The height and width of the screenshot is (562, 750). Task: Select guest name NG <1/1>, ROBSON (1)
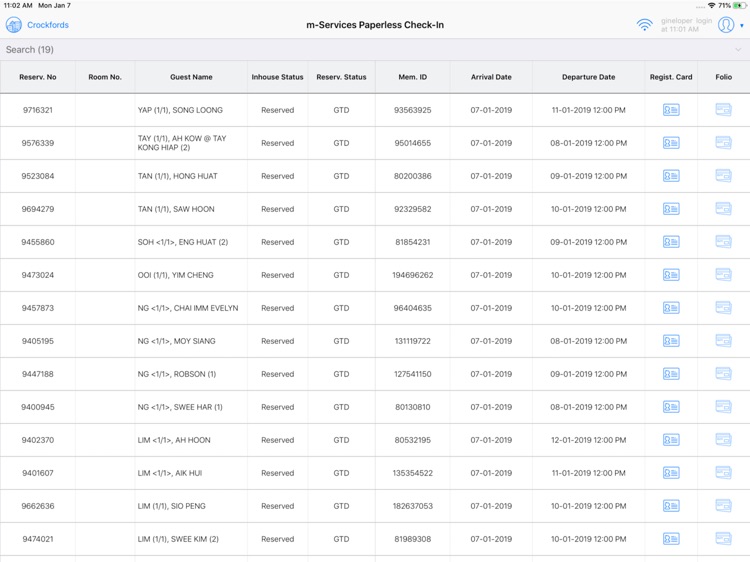click(x=177, y=374)
